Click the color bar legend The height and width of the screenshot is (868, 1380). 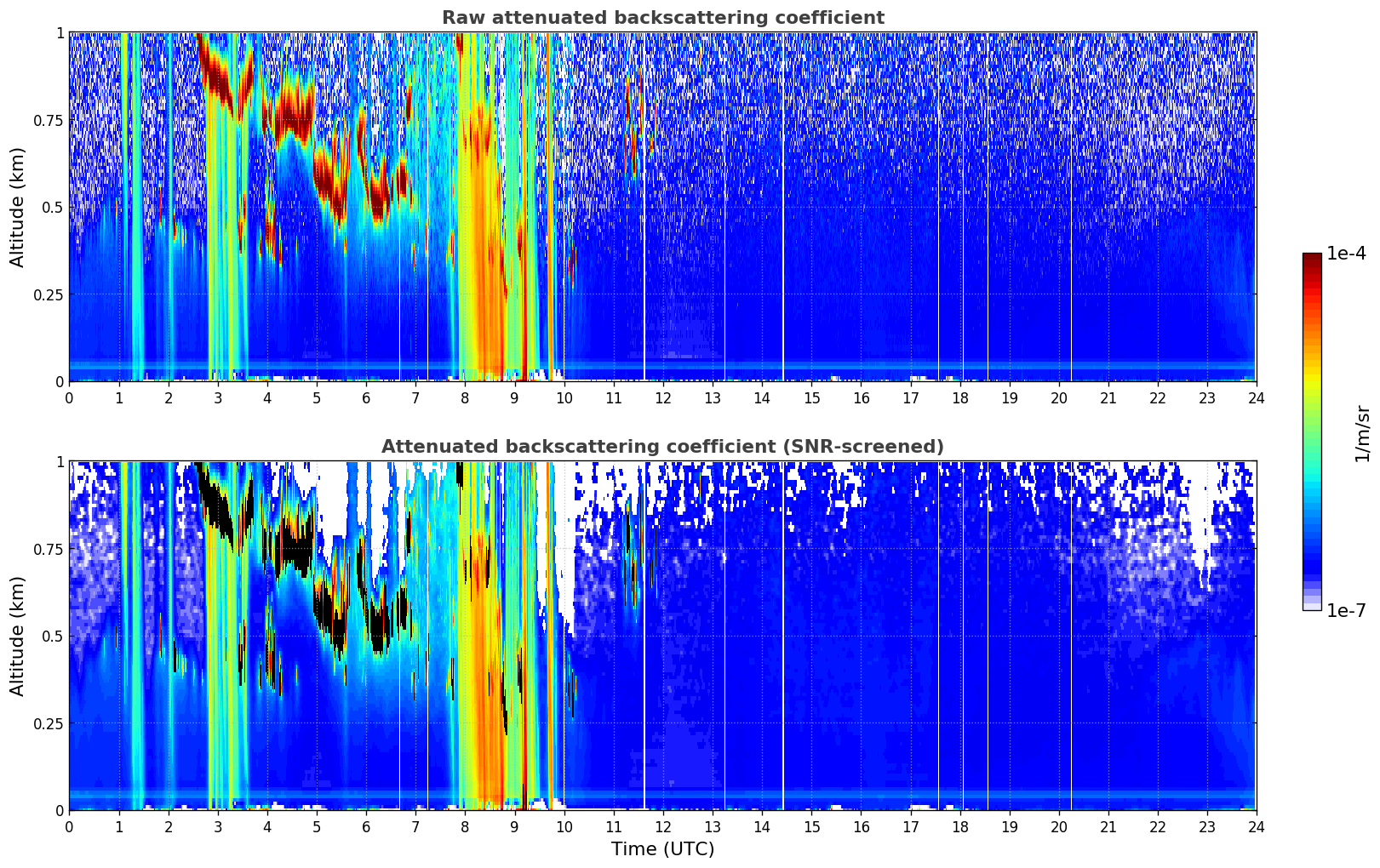pyautogui.click(x=1312, y=431)
